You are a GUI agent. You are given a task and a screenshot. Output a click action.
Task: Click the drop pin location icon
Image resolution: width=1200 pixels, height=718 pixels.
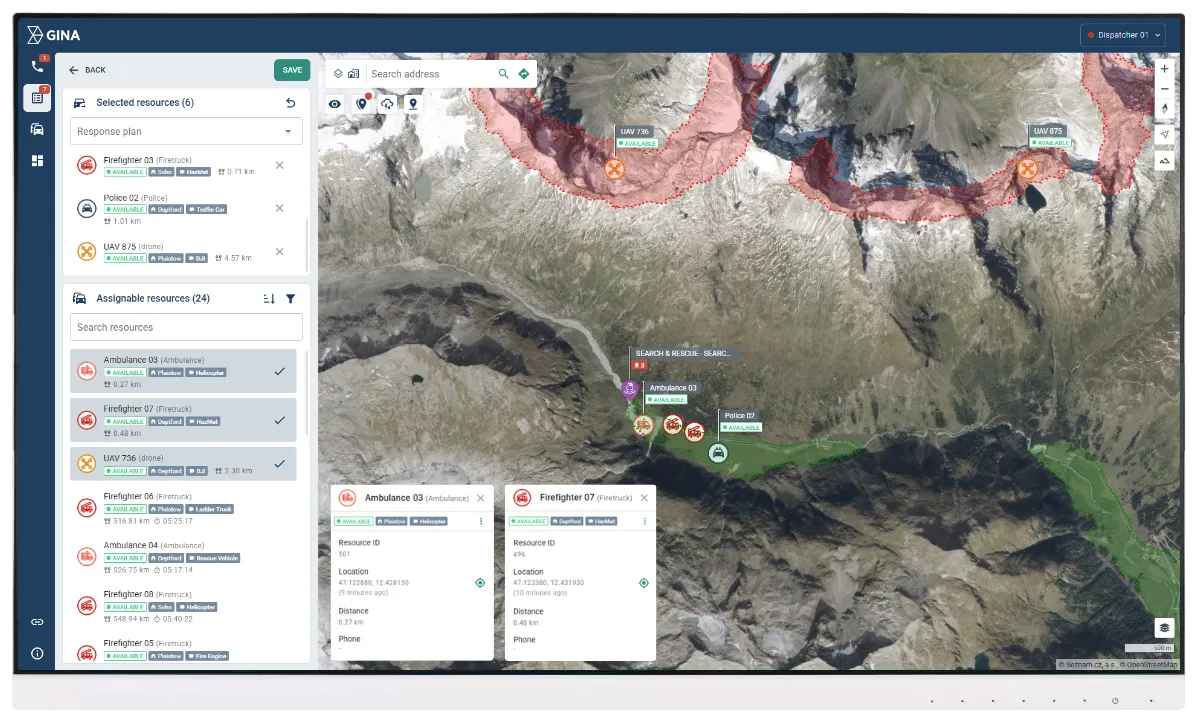coord(413,103)
